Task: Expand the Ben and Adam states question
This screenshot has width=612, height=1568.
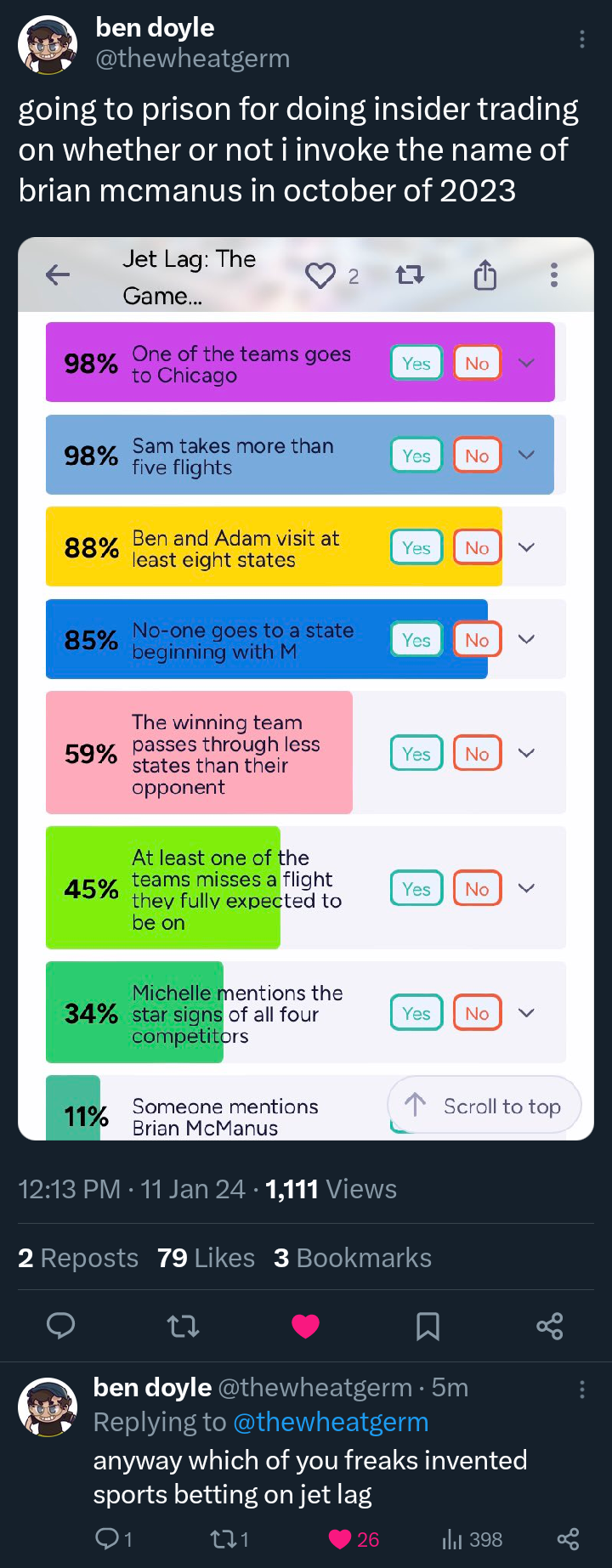Action: point(527,547)
